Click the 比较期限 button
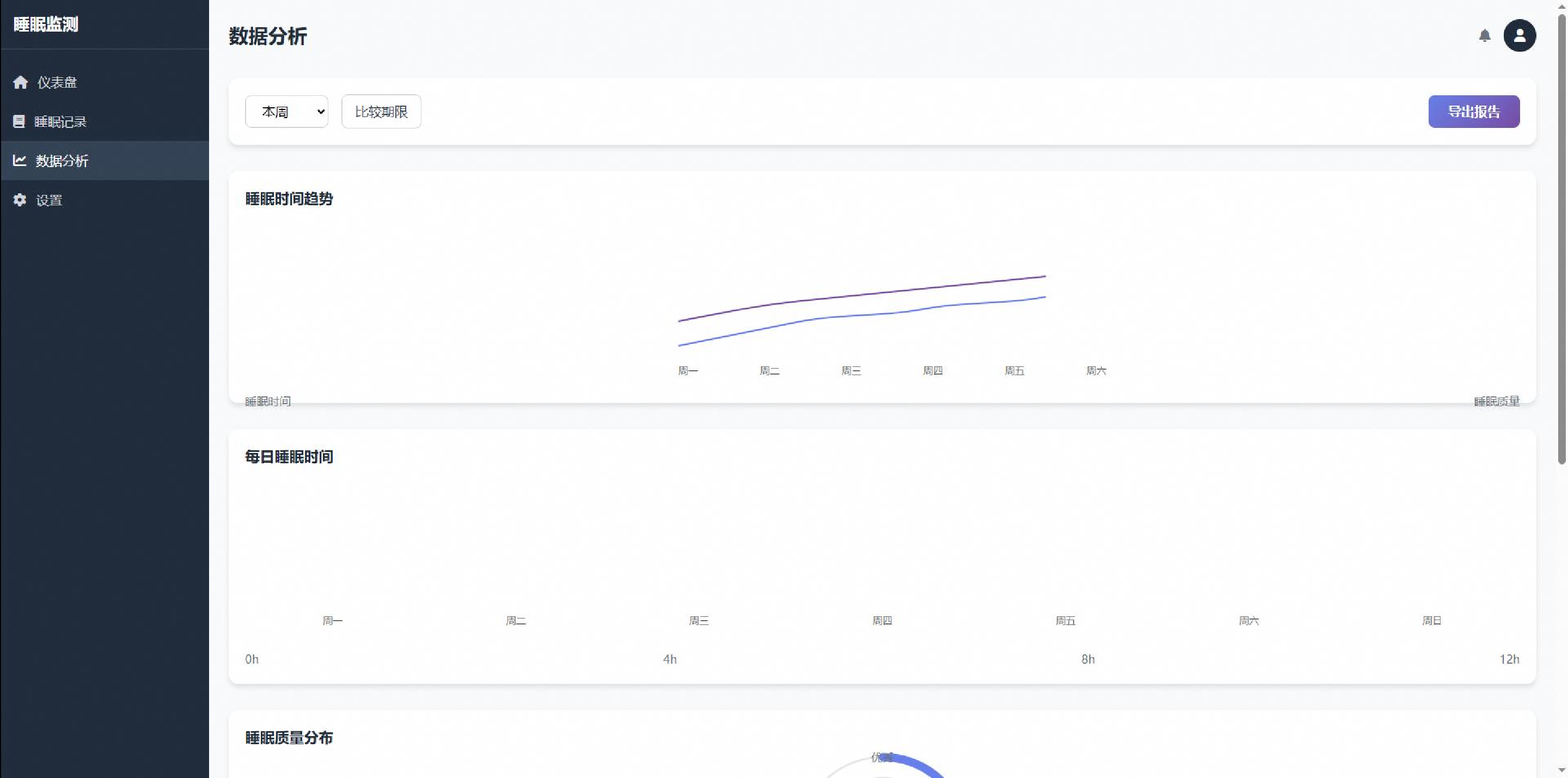 click(x=381, y=112)
